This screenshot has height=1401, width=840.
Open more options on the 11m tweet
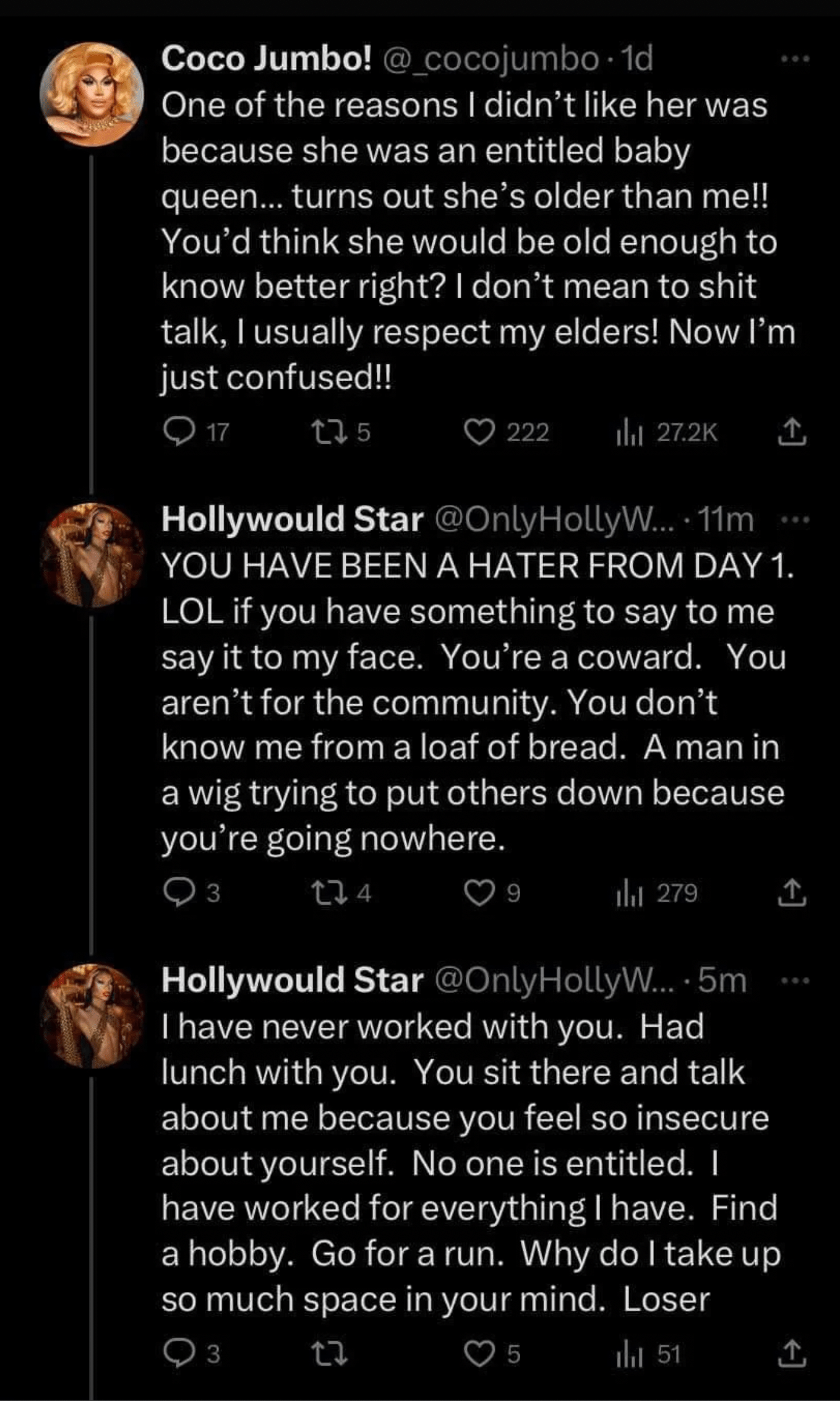(x=795, y=520)
